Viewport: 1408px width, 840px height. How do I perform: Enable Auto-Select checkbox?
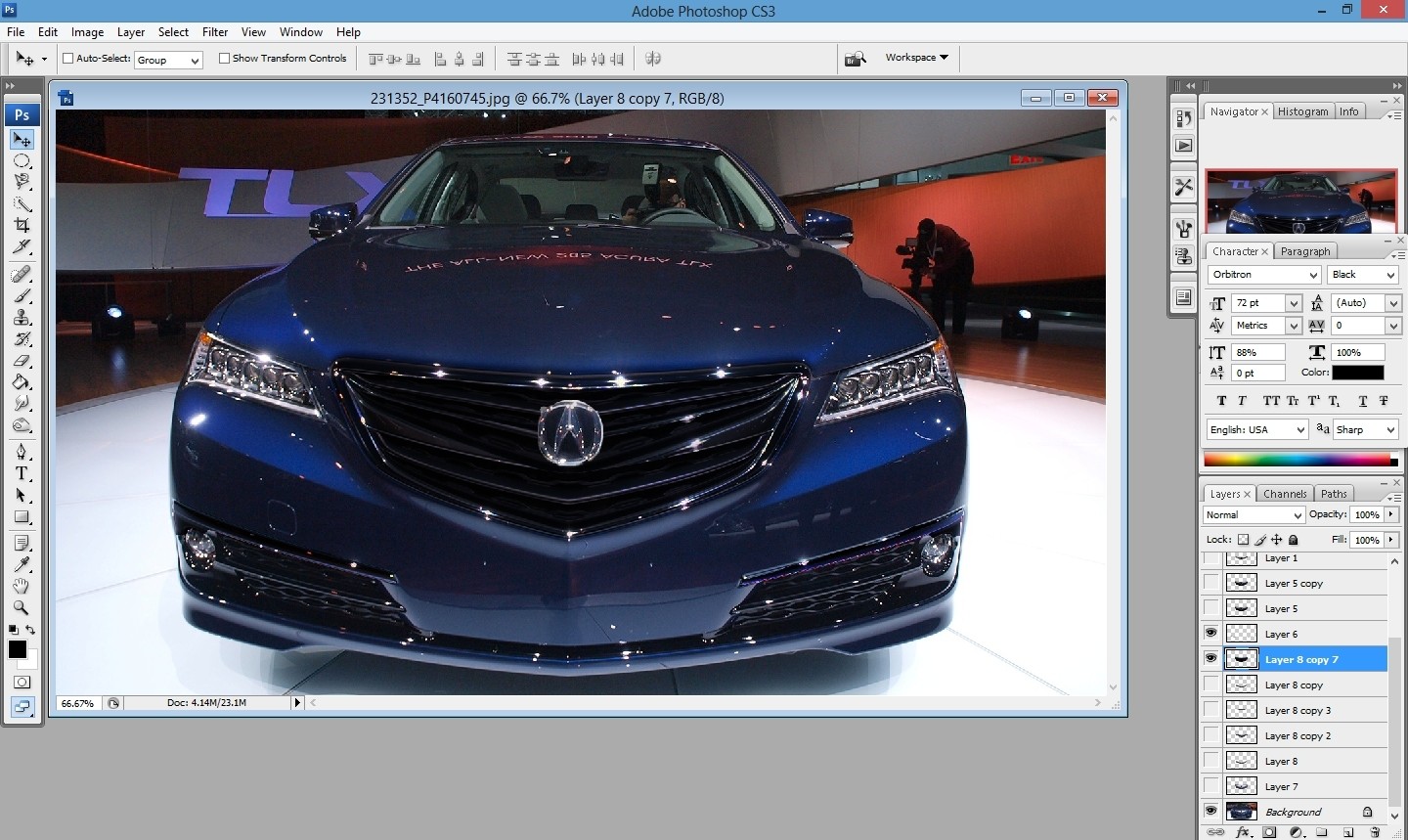coord(68,59)
